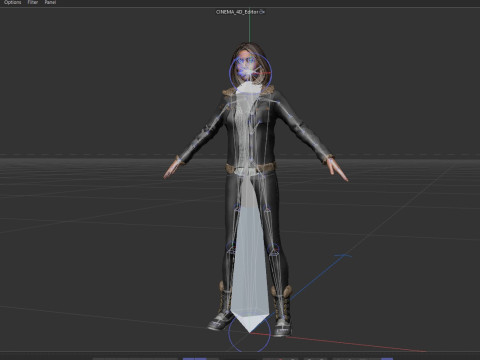Image resolution: width=480 pixels, height=360 pixels.
Task: Select the blue root circle at the feet
Action: point(249,333)
